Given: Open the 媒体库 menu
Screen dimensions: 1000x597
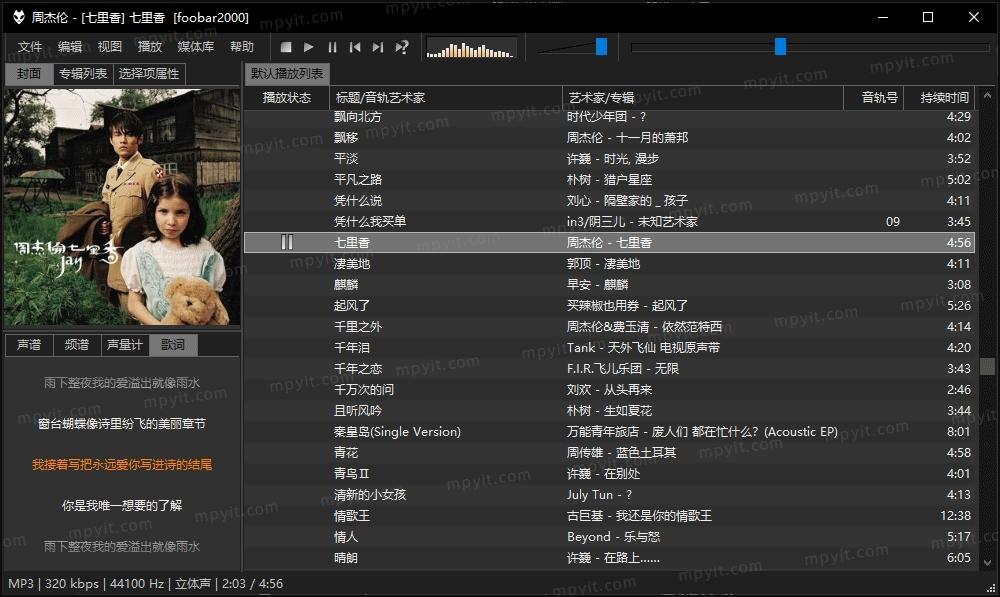Looking at the screenshot, I should (195, 46).
